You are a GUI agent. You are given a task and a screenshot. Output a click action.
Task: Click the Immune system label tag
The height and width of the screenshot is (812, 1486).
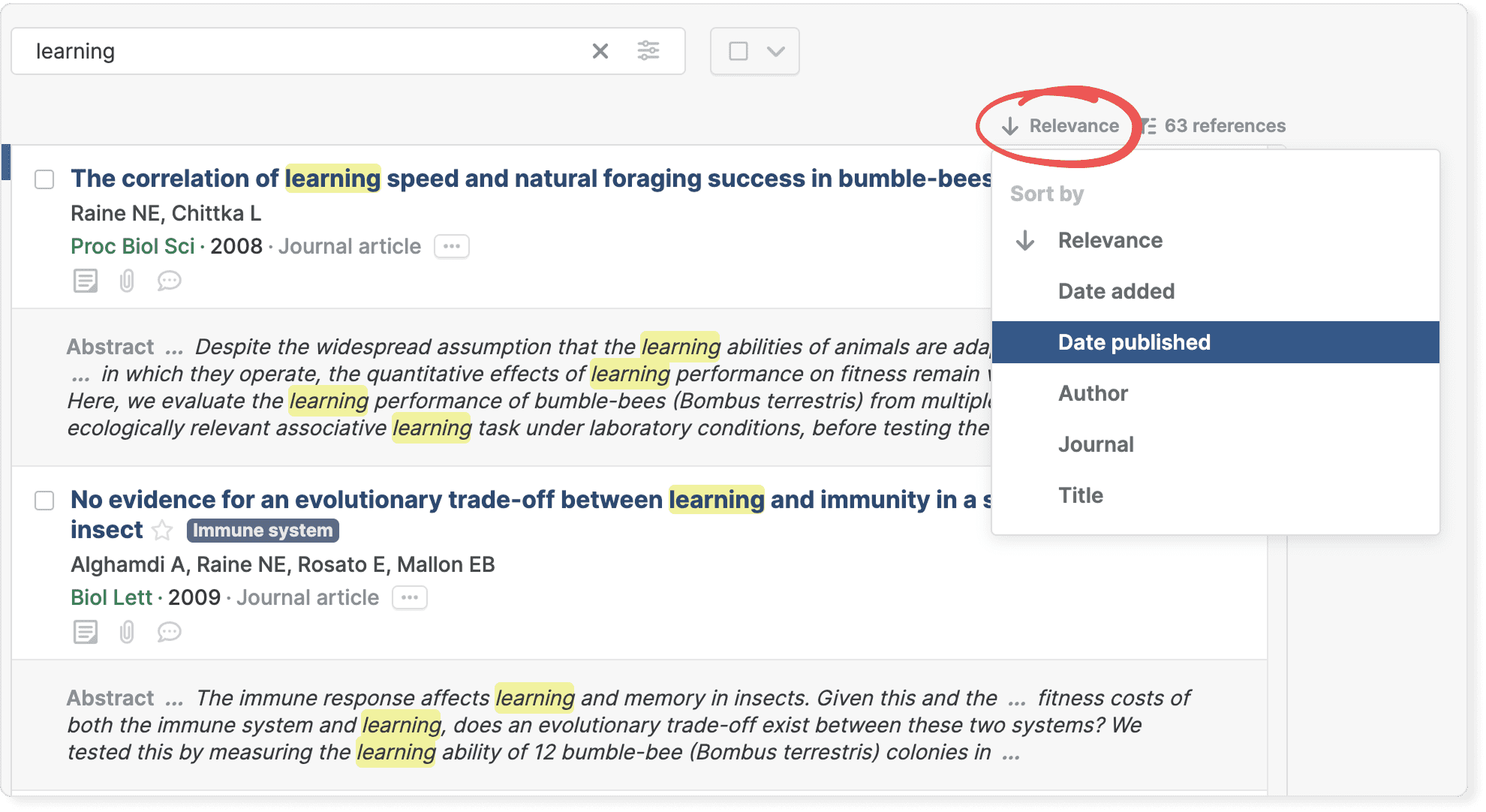click(263, 531)
